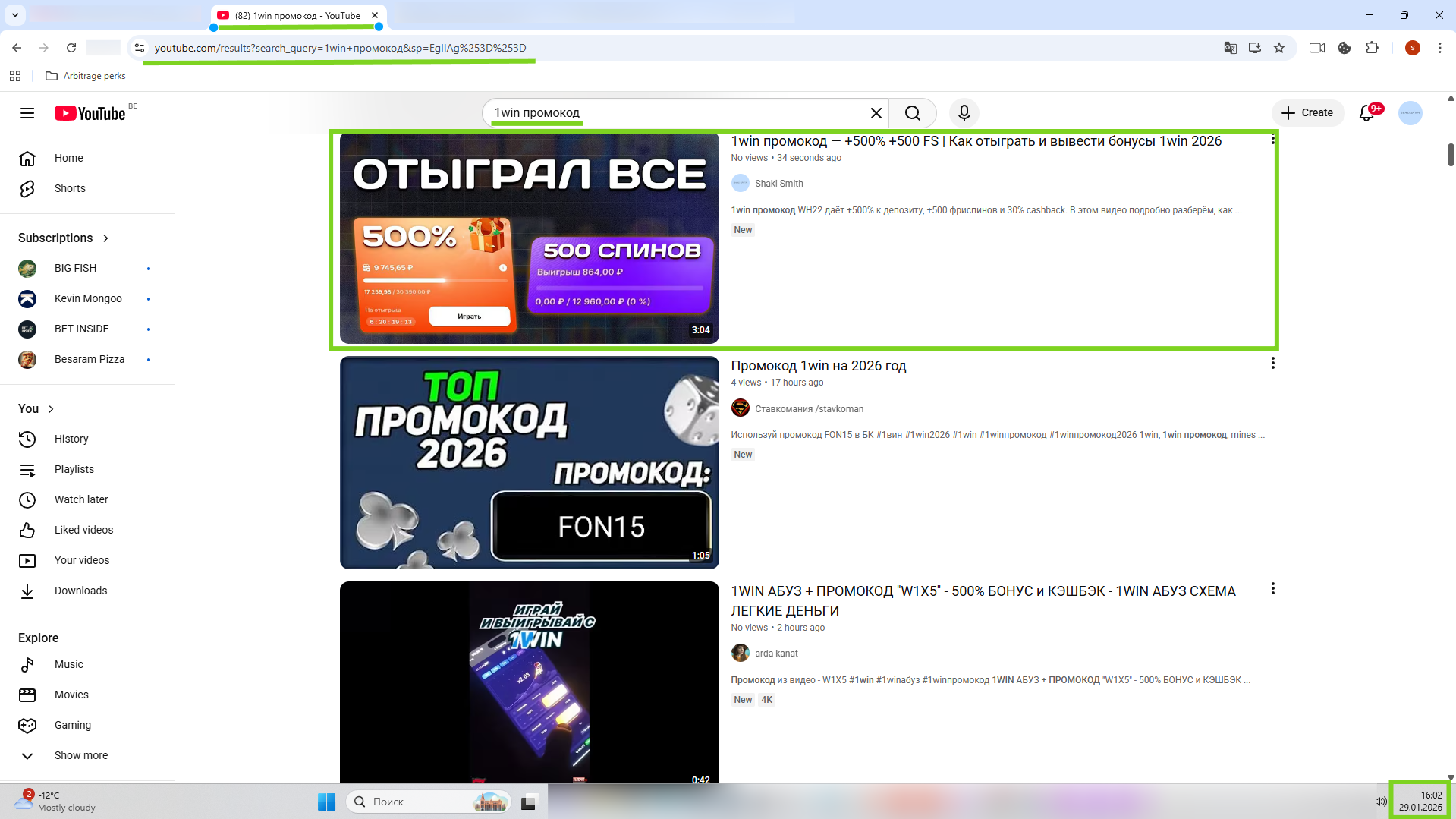
Task: Open the Ставкомания /stavkoman channel
Action: click(809, 409)
